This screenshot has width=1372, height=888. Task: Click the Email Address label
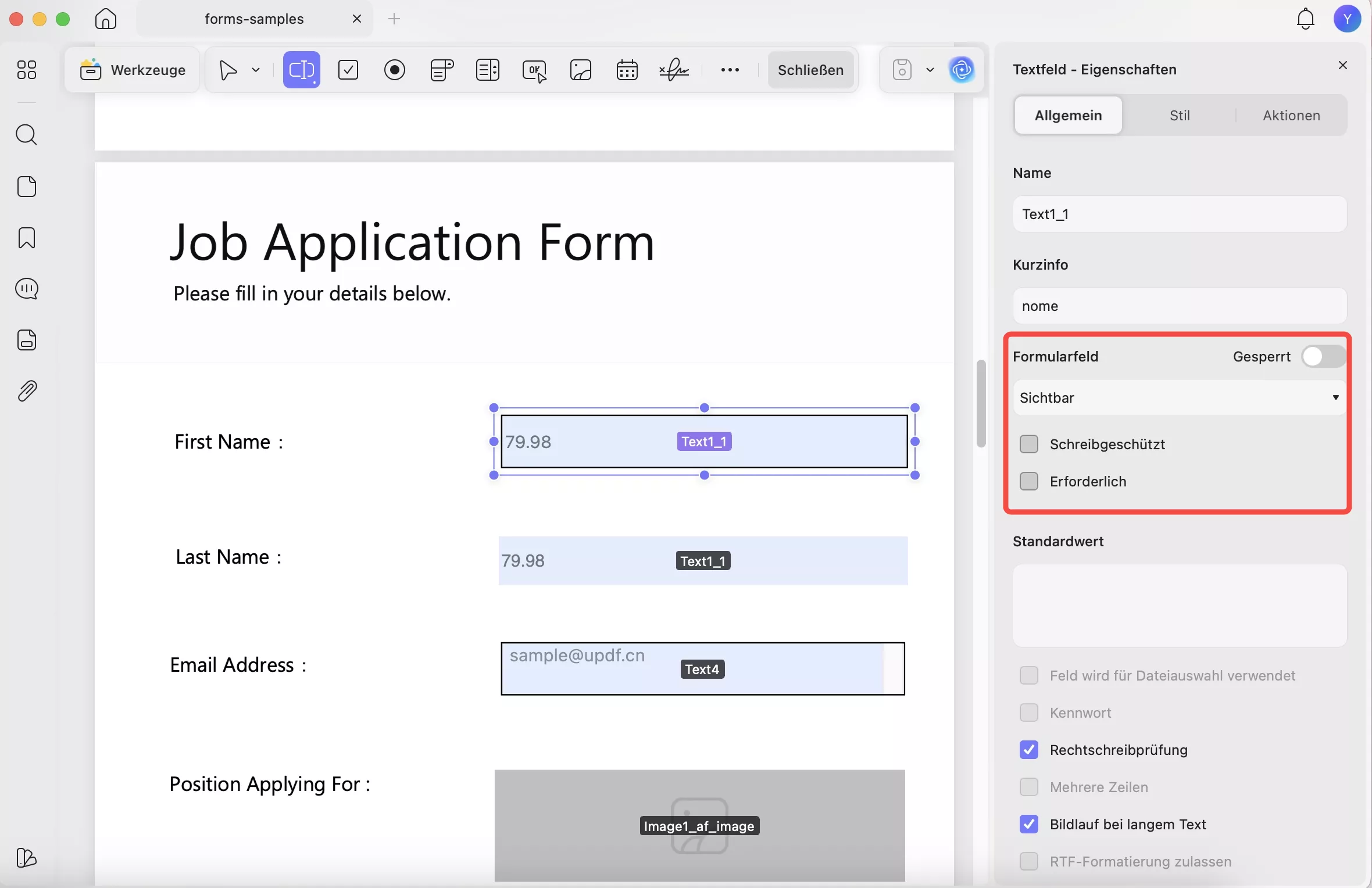tap(238, 665)
